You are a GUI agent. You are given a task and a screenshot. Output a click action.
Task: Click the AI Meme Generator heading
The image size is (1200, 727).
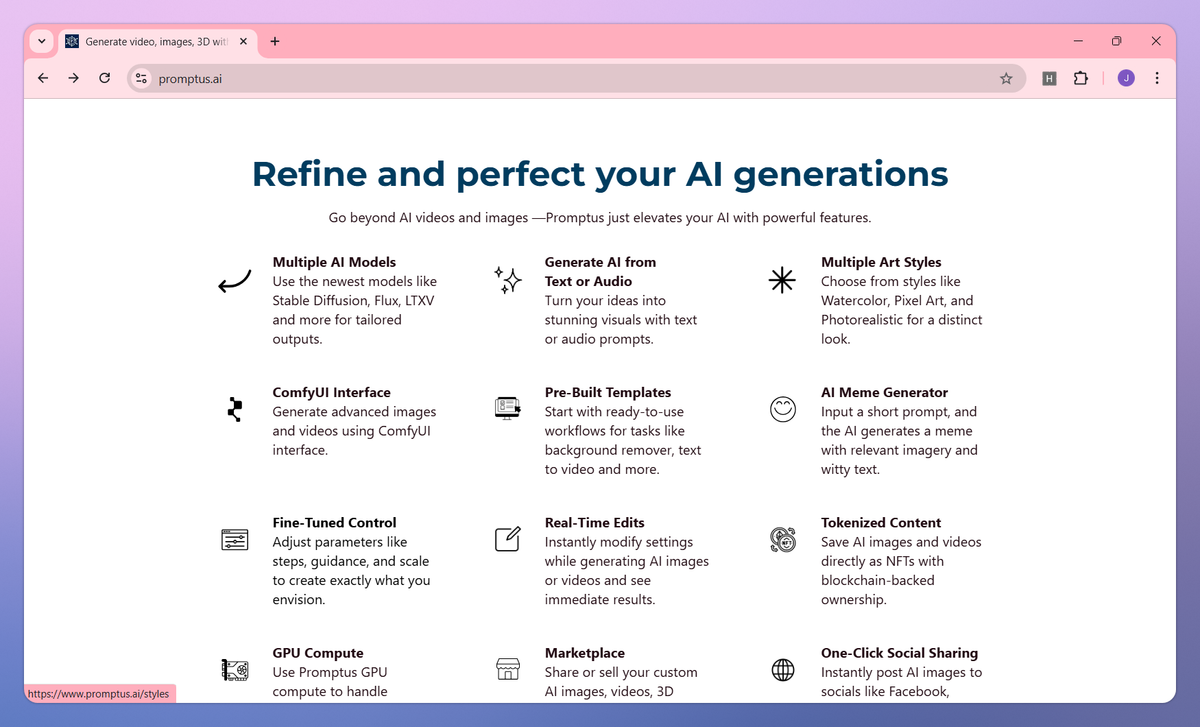[x=884, y=392]
